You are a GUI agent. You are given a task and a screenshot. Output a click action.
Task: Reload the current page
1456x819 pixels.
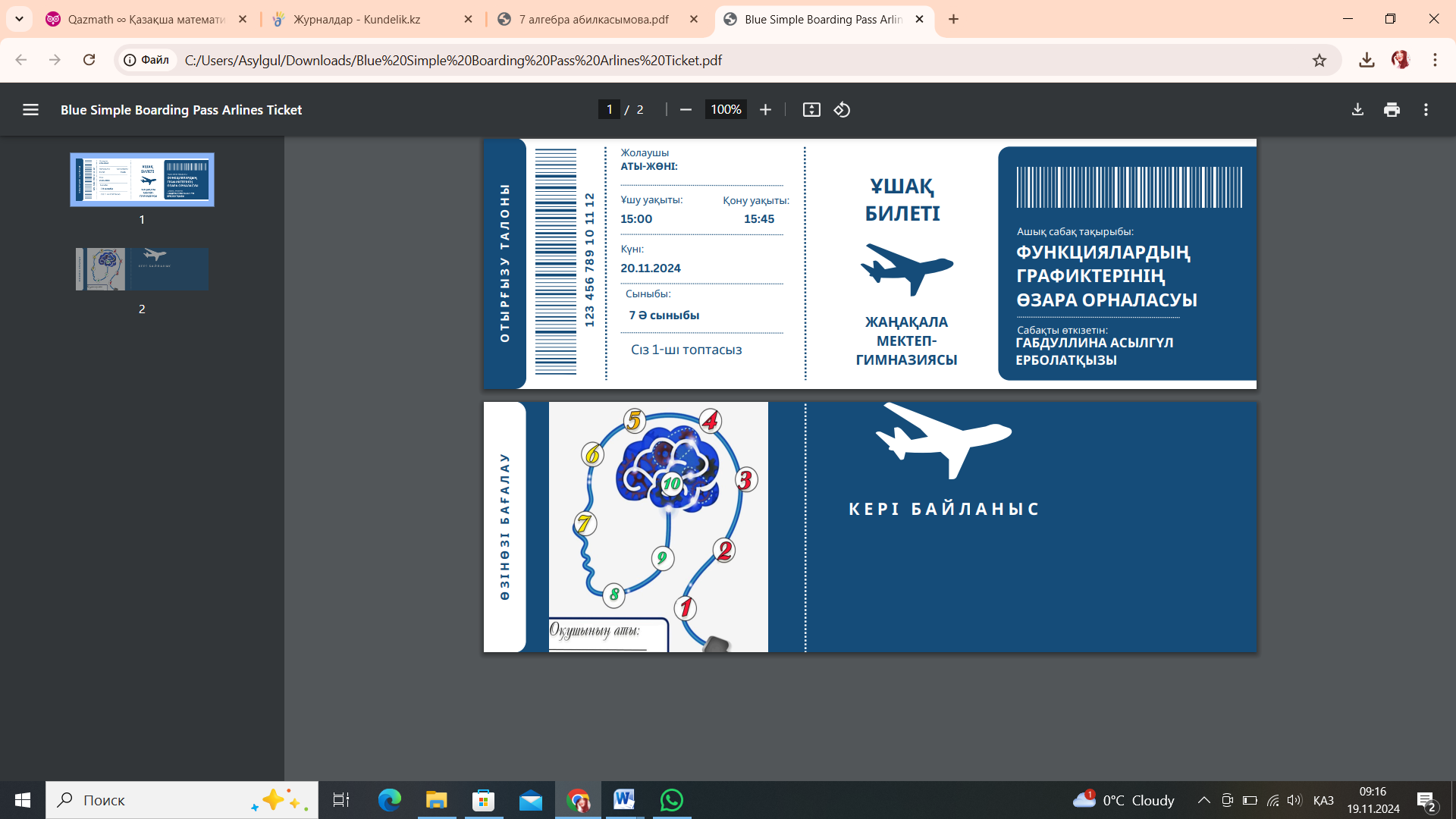(x=89, y=60)
